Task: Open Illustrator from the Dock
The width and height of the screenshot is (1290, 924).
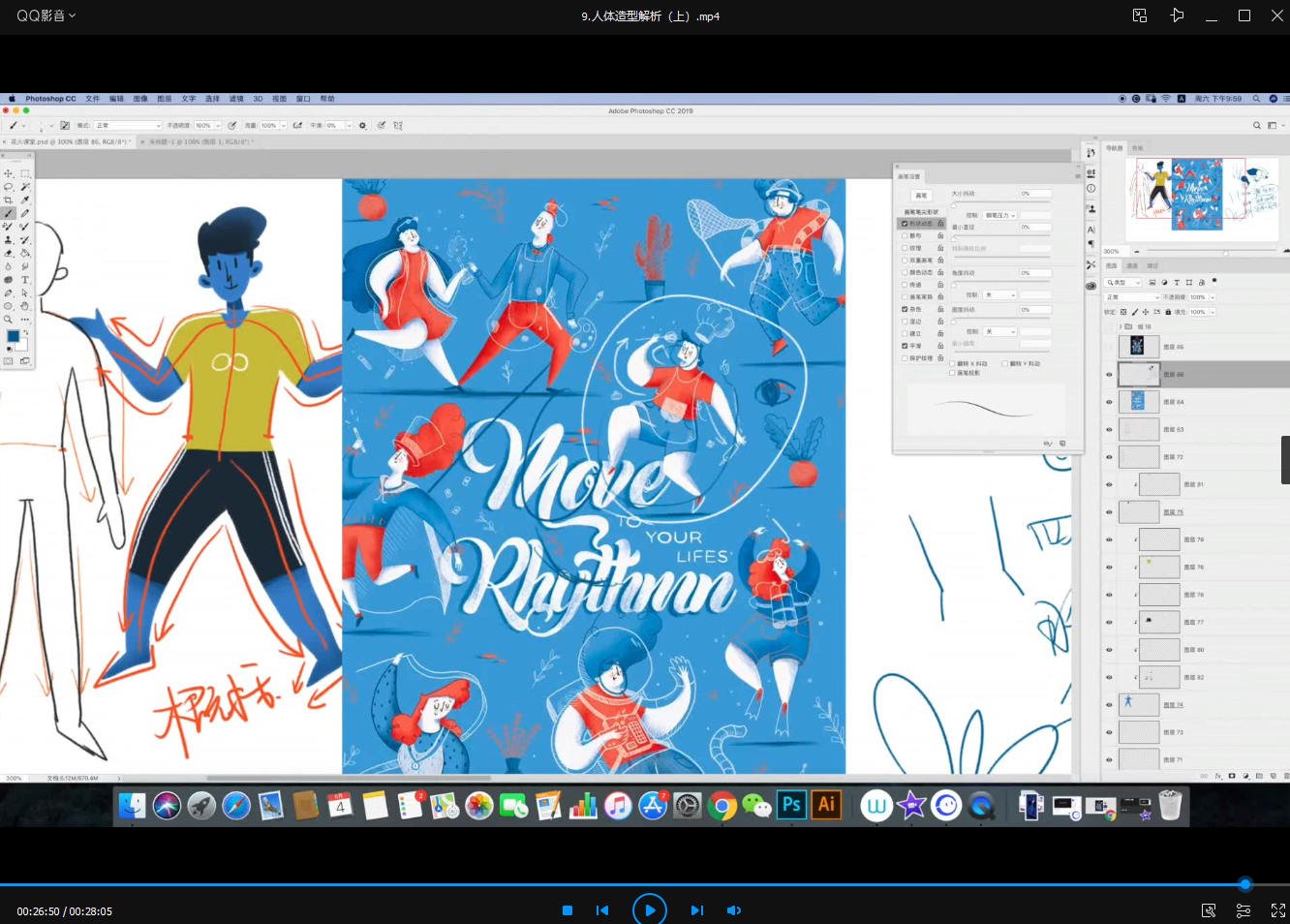Action: click(826, 805)
